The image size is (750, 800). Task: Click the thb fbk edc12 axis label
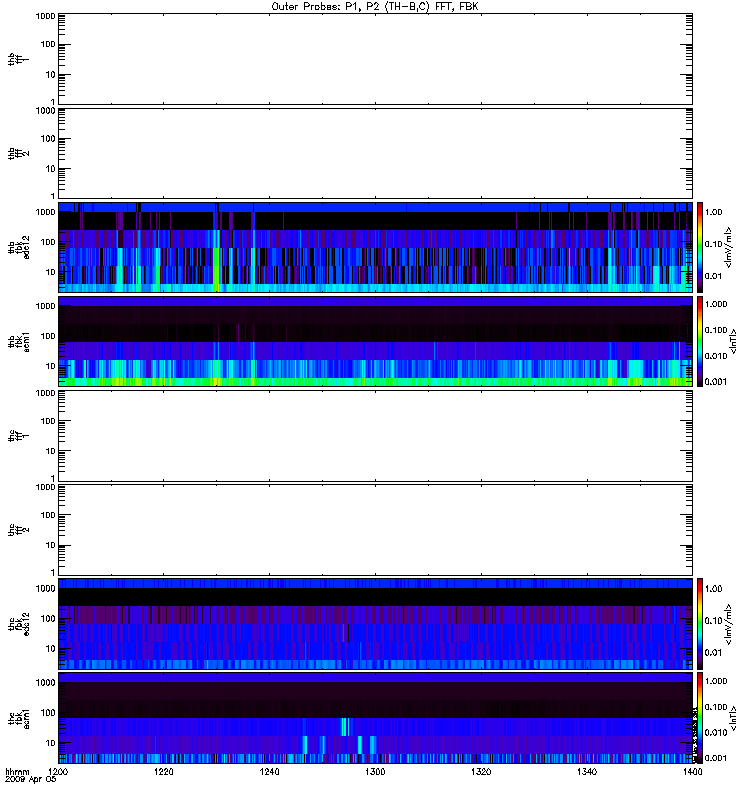[18, 247]
